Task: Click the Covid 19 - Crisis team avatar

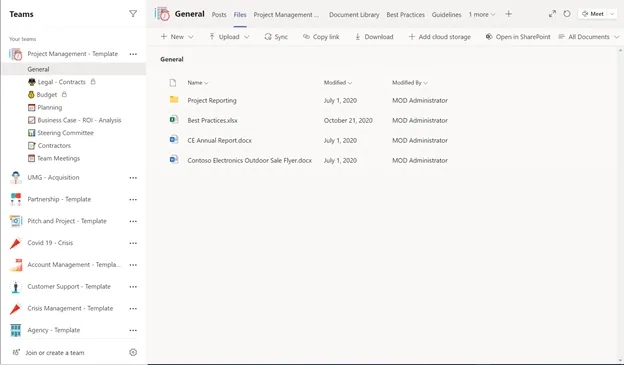Action: [16, 243]
